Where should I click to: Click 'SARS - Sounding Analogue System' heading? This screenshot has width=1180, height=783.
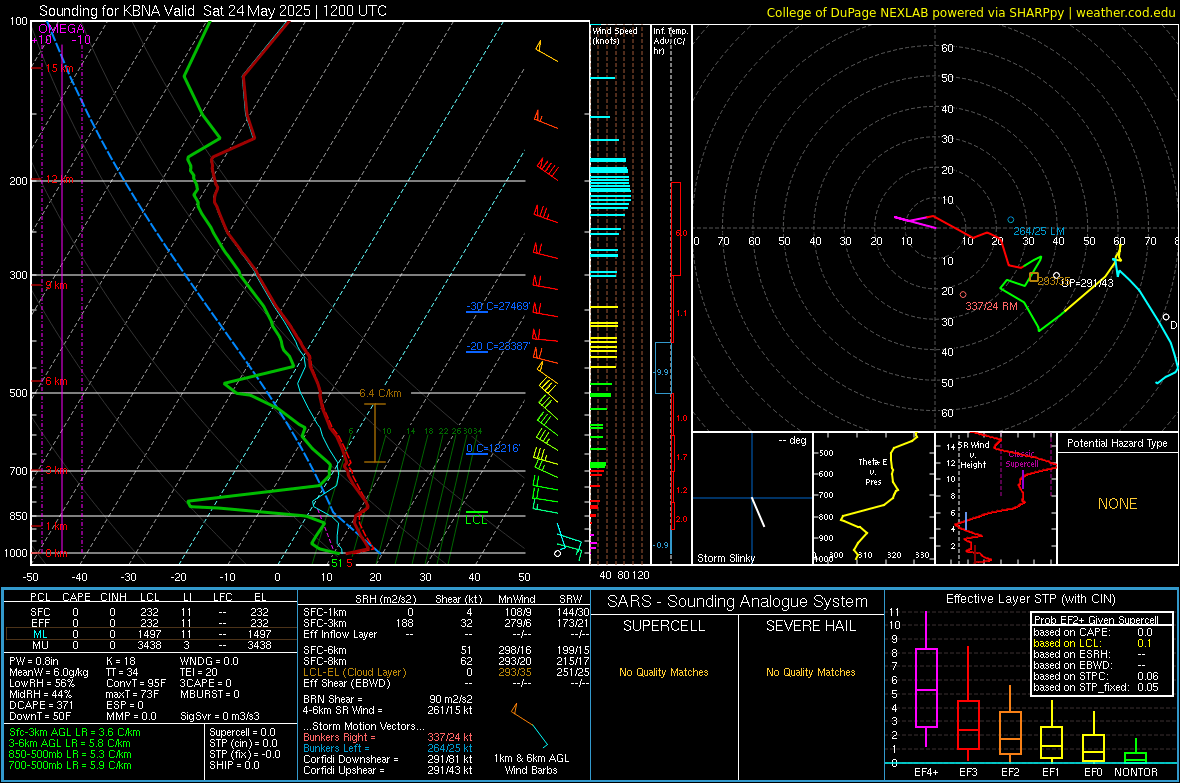(x=738, y=602)
